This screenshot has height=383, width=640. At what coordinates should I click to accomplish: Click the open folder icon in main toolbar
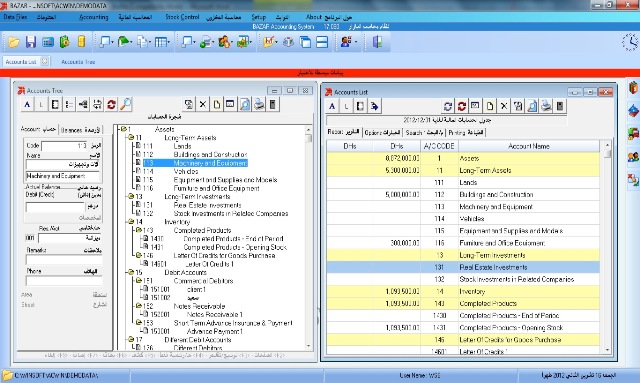(13, 42)
